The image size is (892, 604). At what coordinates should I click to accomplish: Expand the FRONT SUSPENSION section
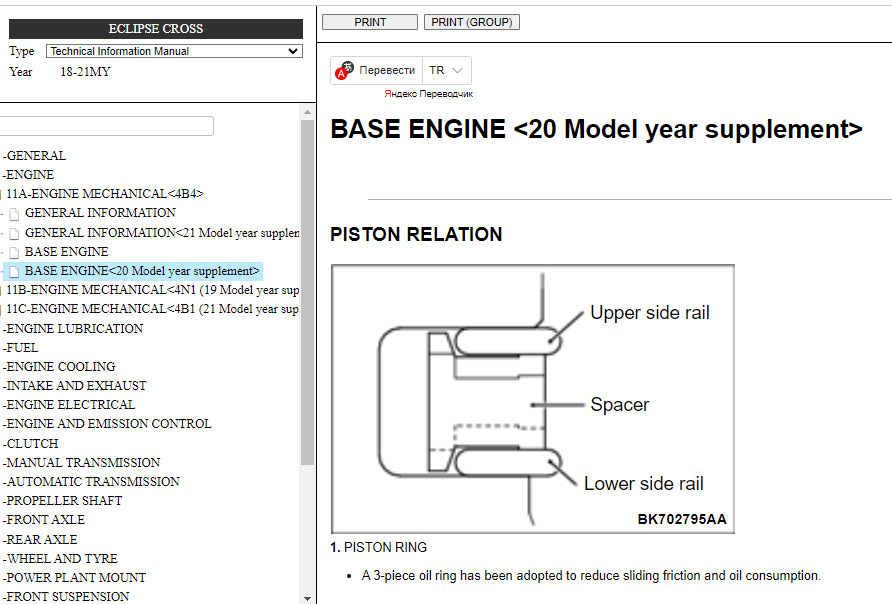(x=66, y=597)
